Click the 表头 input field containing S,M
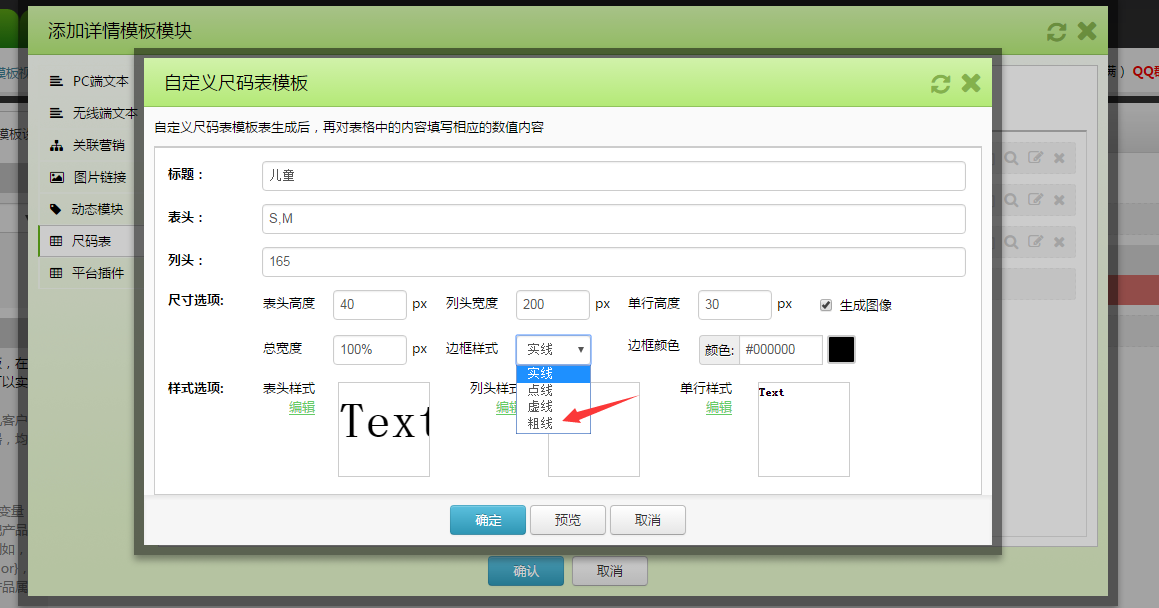The width and height of the screenshot is (1159, 608). coord(614,219)
